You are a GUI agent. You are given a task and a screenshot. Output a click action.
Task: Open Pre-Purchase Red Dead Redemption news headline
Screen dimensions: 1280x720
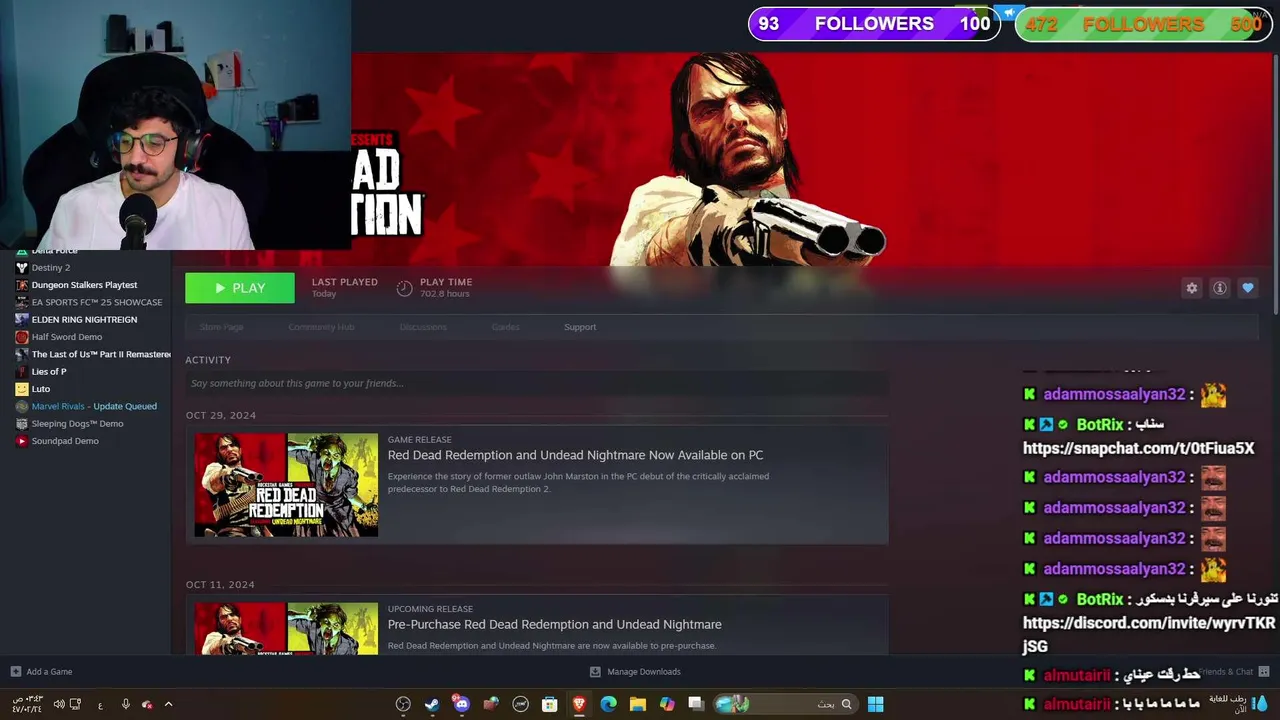(554, 624)
